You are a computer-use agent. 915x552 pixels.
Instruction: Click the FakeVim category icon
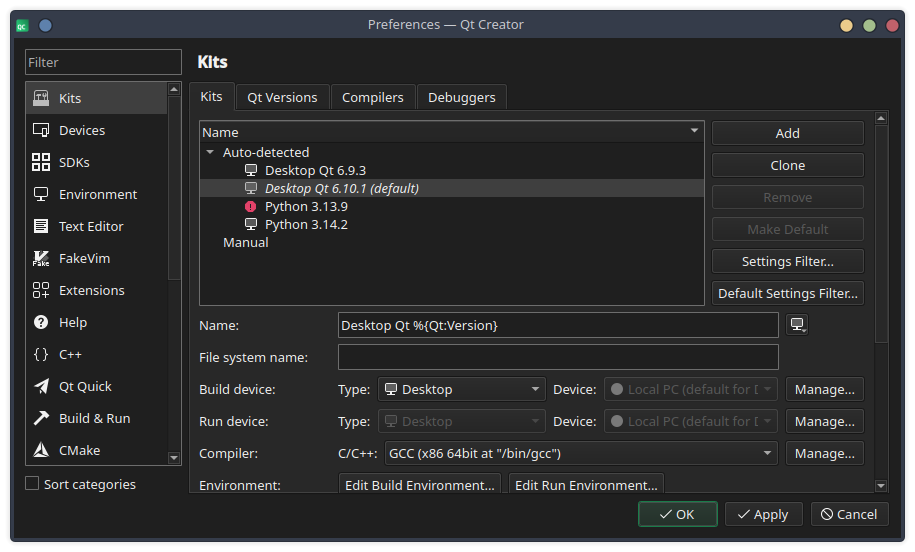click(x=41, y=258)
